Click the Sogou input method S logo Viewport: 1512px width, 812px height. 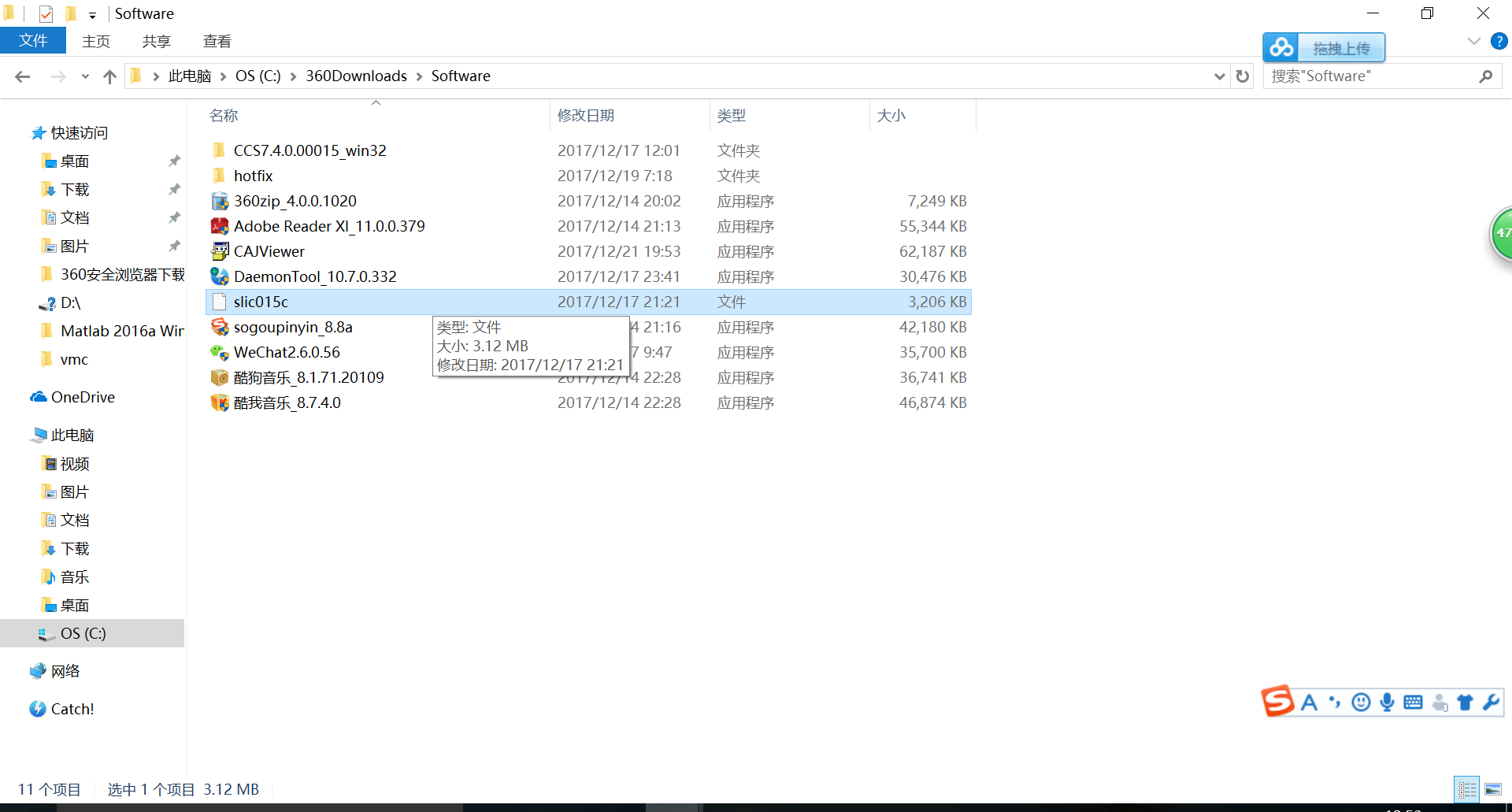coord(1277,701)
